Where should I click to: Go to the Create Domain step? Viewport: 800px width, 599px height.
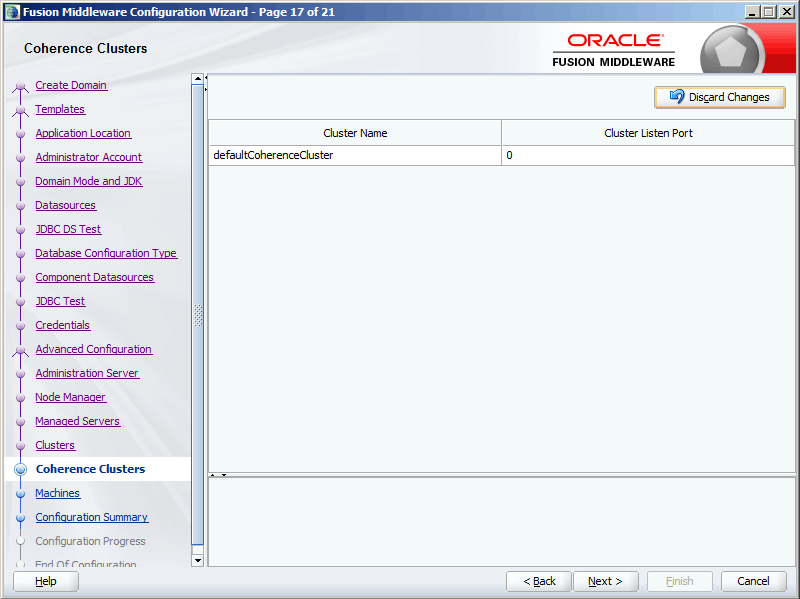(71, 85)
